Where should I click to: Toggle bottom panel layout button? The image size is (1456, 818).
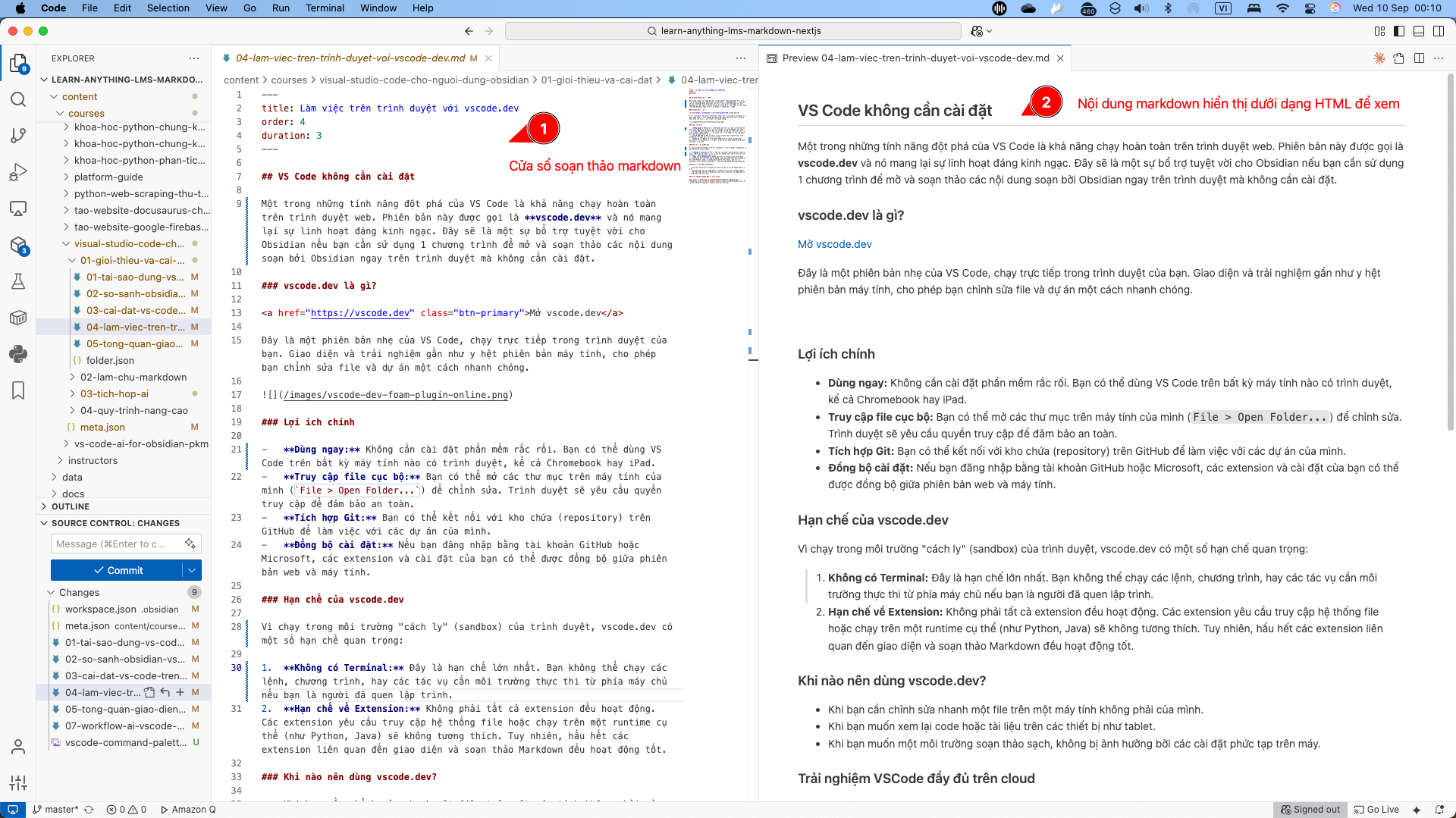1419,31
